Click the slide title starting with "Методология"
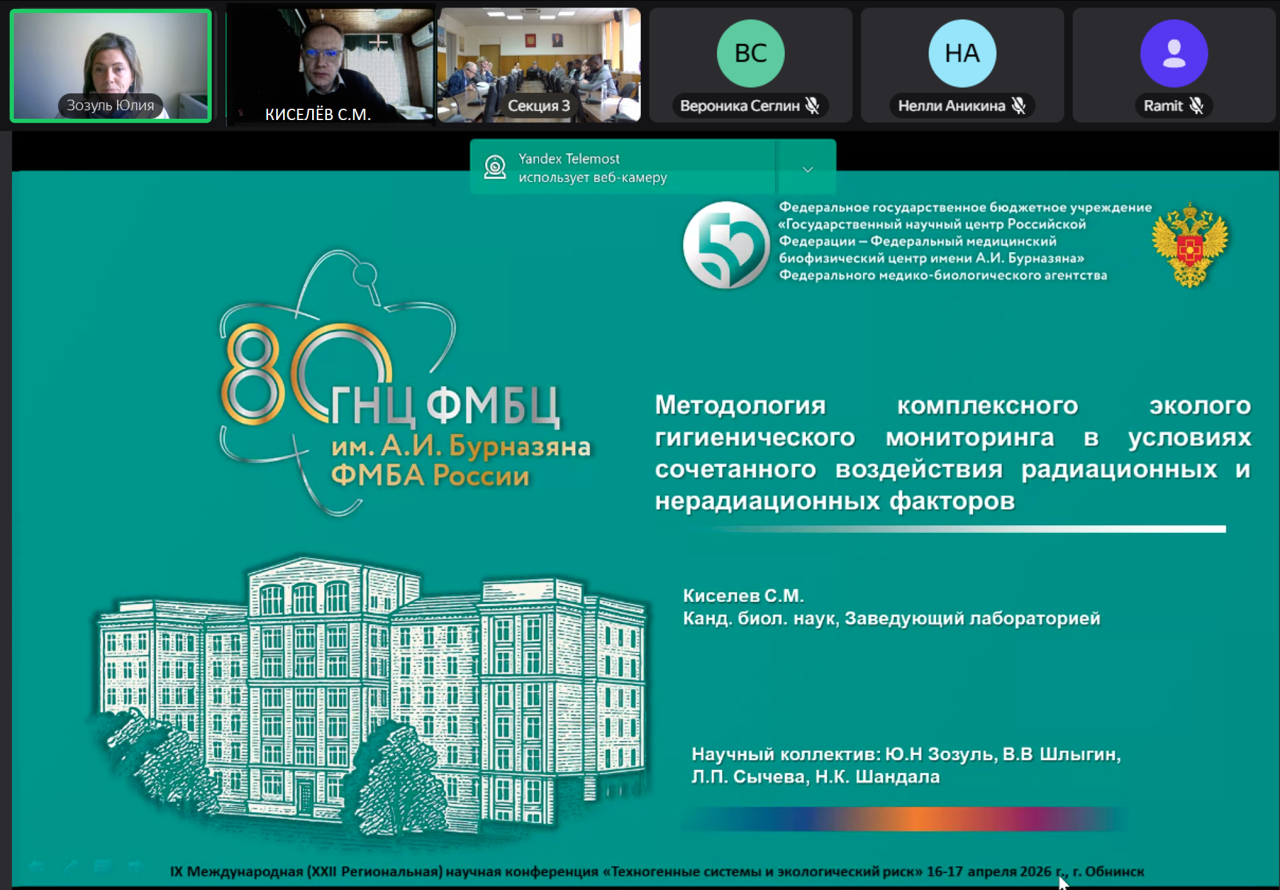Viewport: 1280px width, 890px height. point(952,453)
